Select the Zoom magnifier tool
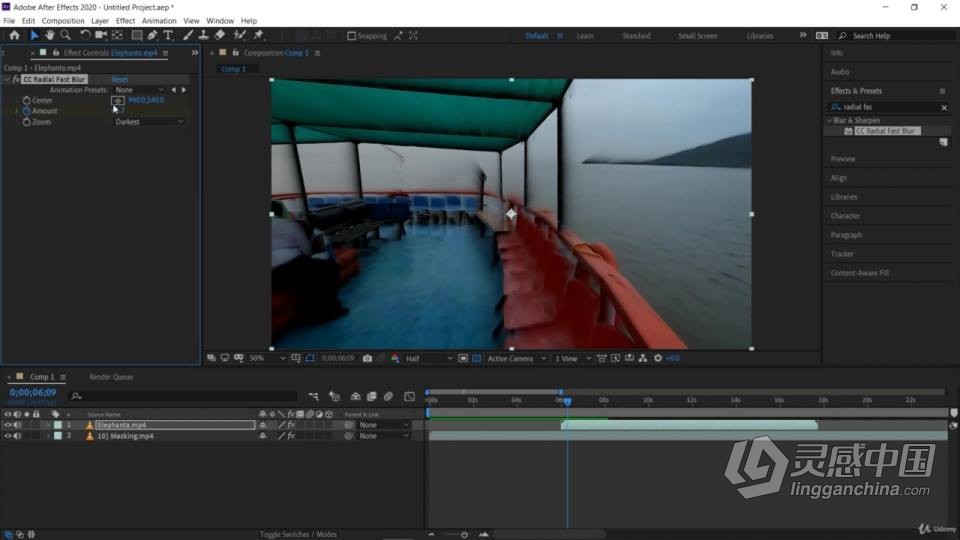960x540 pixels. click(x=66, y=36)
